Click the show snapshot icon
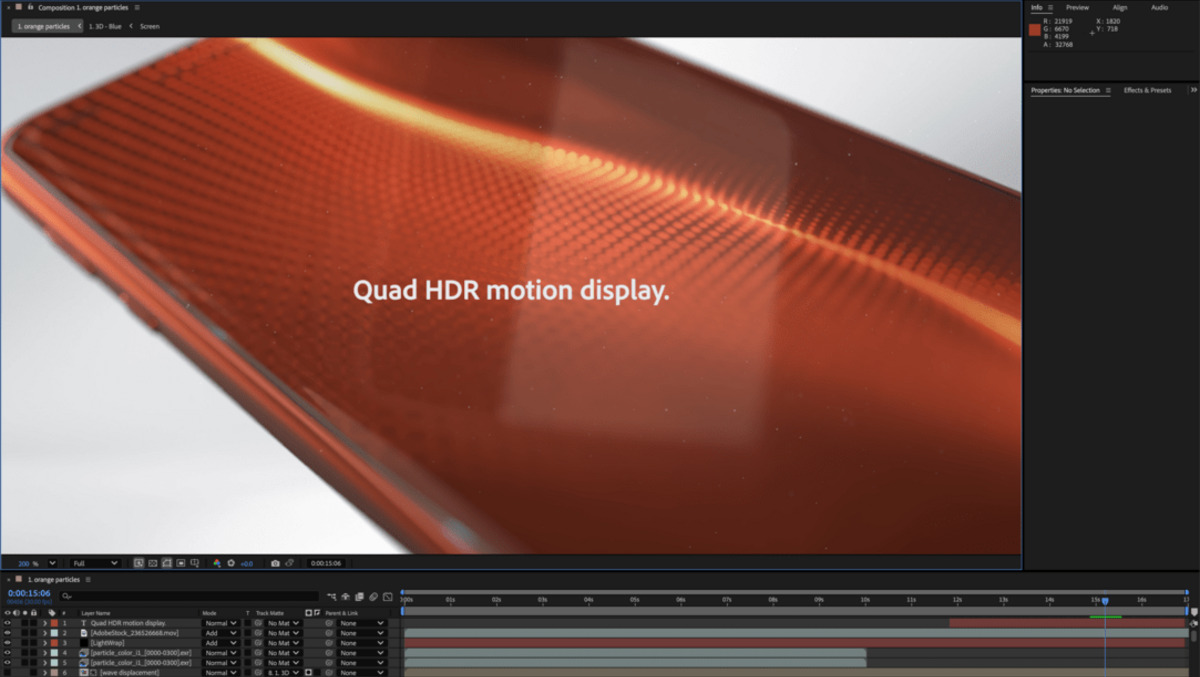 pos(289,563)
